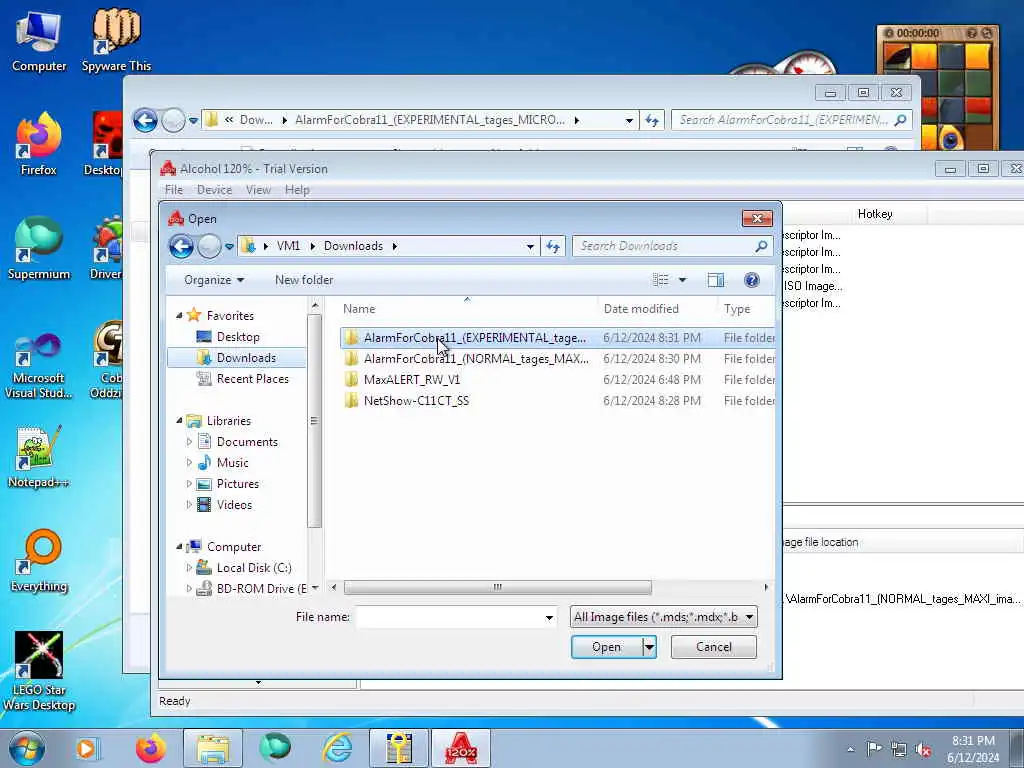The image size is (1024, 768).
Task: Open the Microsoft Visual Studio desktop shortcut
Action: coord(39,366)
